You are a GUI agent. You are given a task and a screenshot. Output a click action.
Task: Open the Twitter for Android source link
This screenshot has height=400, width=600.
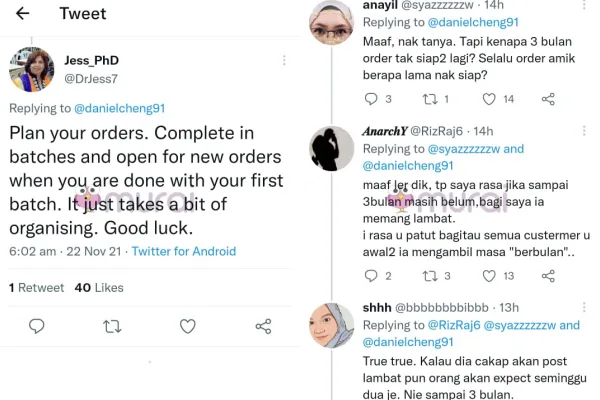[x=184, y=251]
